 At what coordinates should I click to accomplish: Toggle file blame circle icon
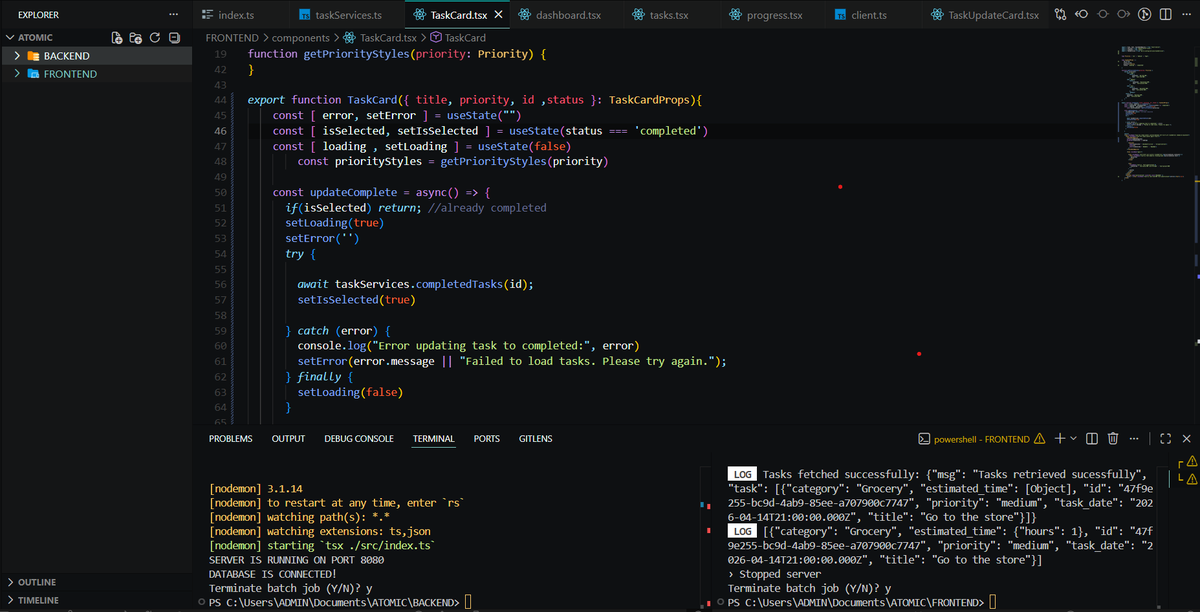click(x=1144, y=15)
